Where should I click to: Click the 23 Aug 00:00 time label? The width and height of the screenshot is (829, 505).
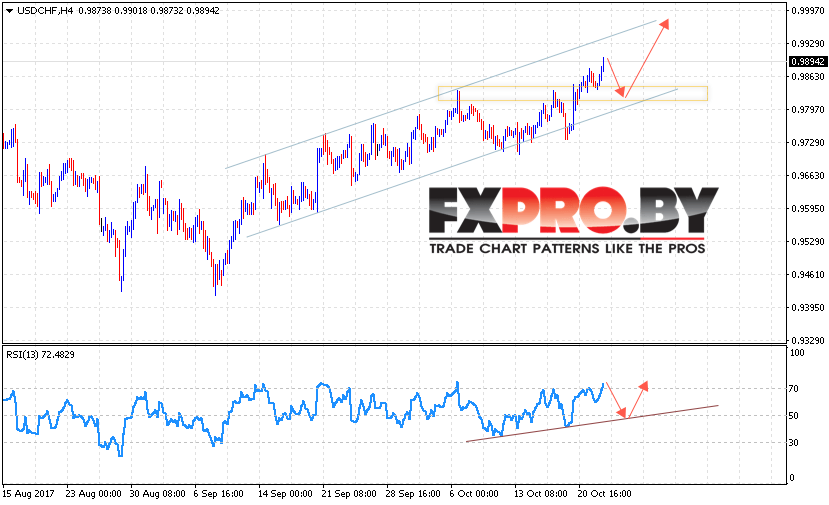click(x=94, y=494)
